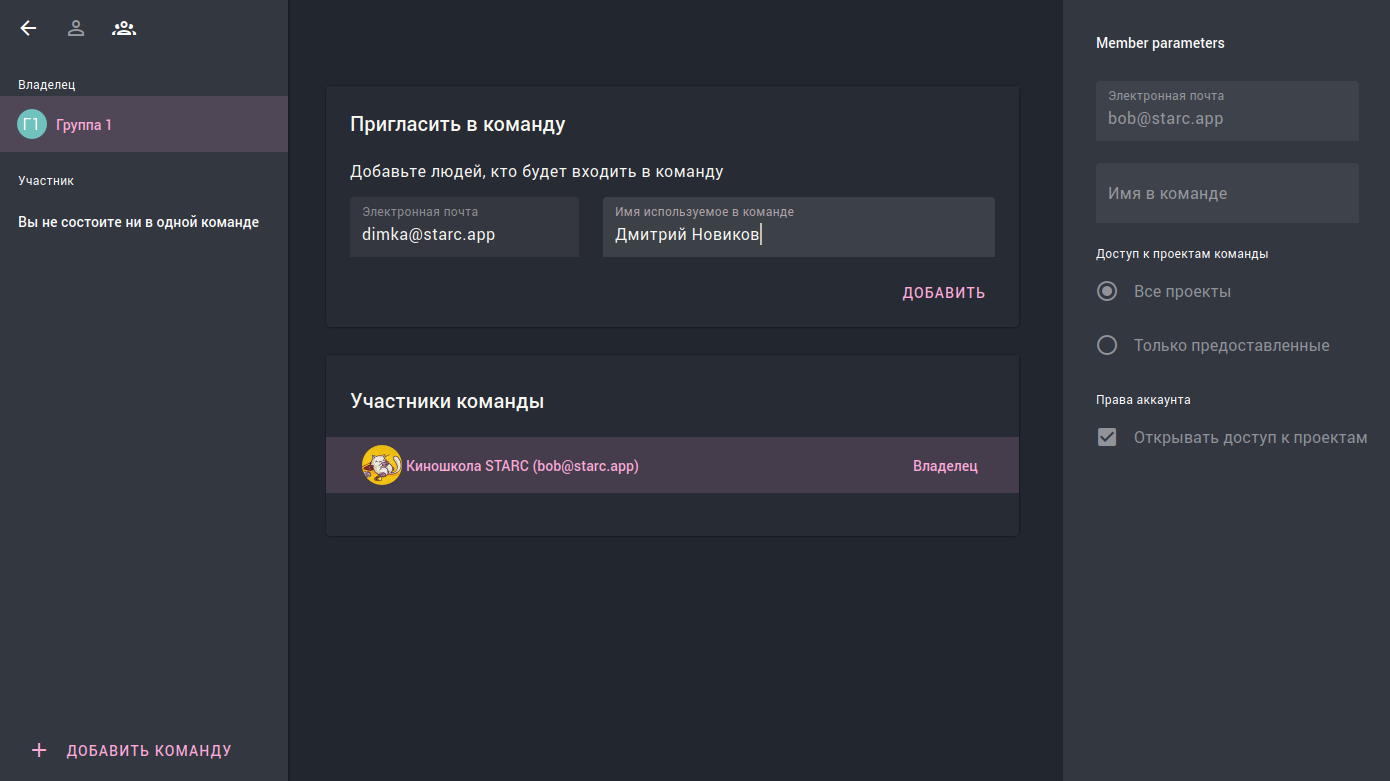The image size is (1390, 781).
Task: Click the ДОБАВИТЬ КОМАНДУ button text
Action: coord(149,751)
